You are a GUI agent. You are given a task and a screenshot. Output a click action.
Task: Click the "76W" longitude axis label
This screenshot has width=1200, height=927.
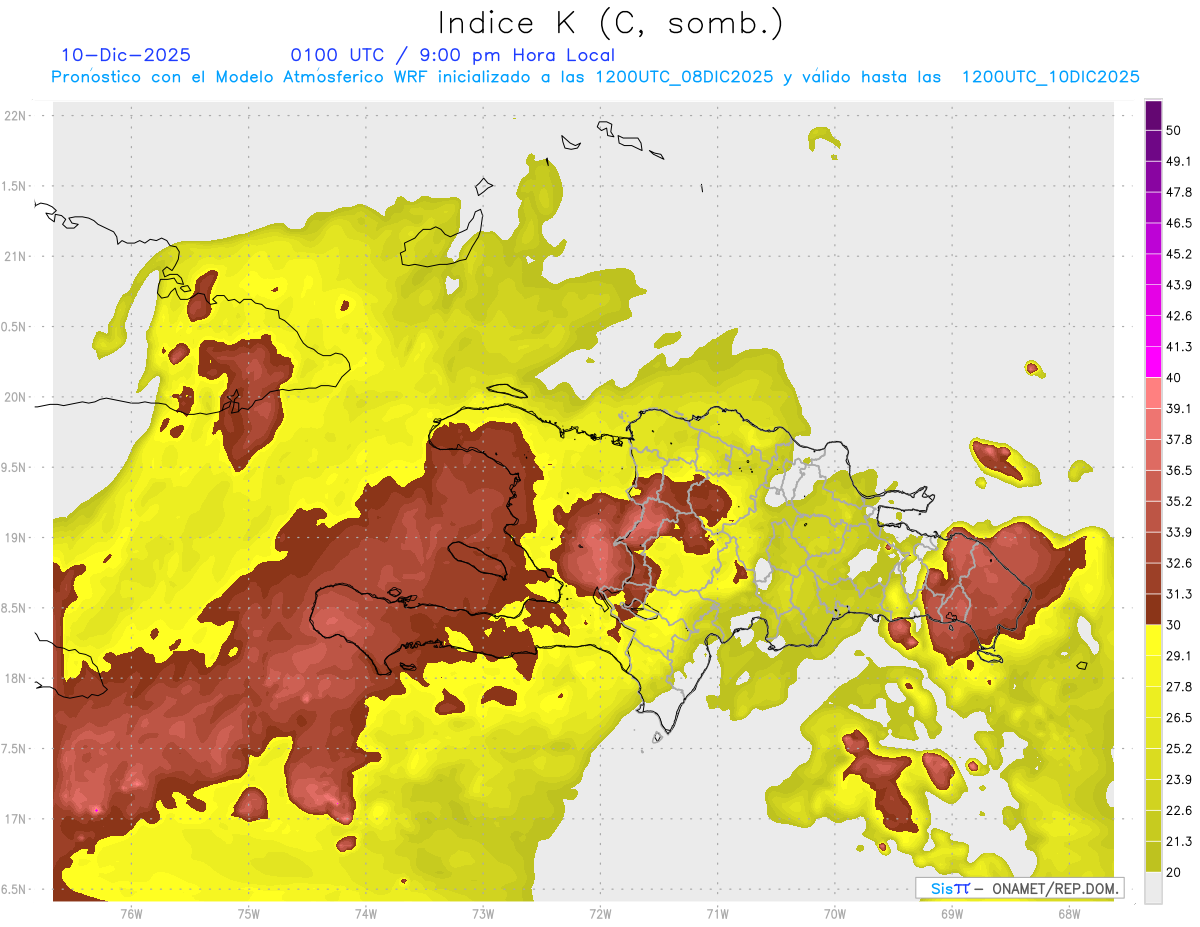(131, 914)
